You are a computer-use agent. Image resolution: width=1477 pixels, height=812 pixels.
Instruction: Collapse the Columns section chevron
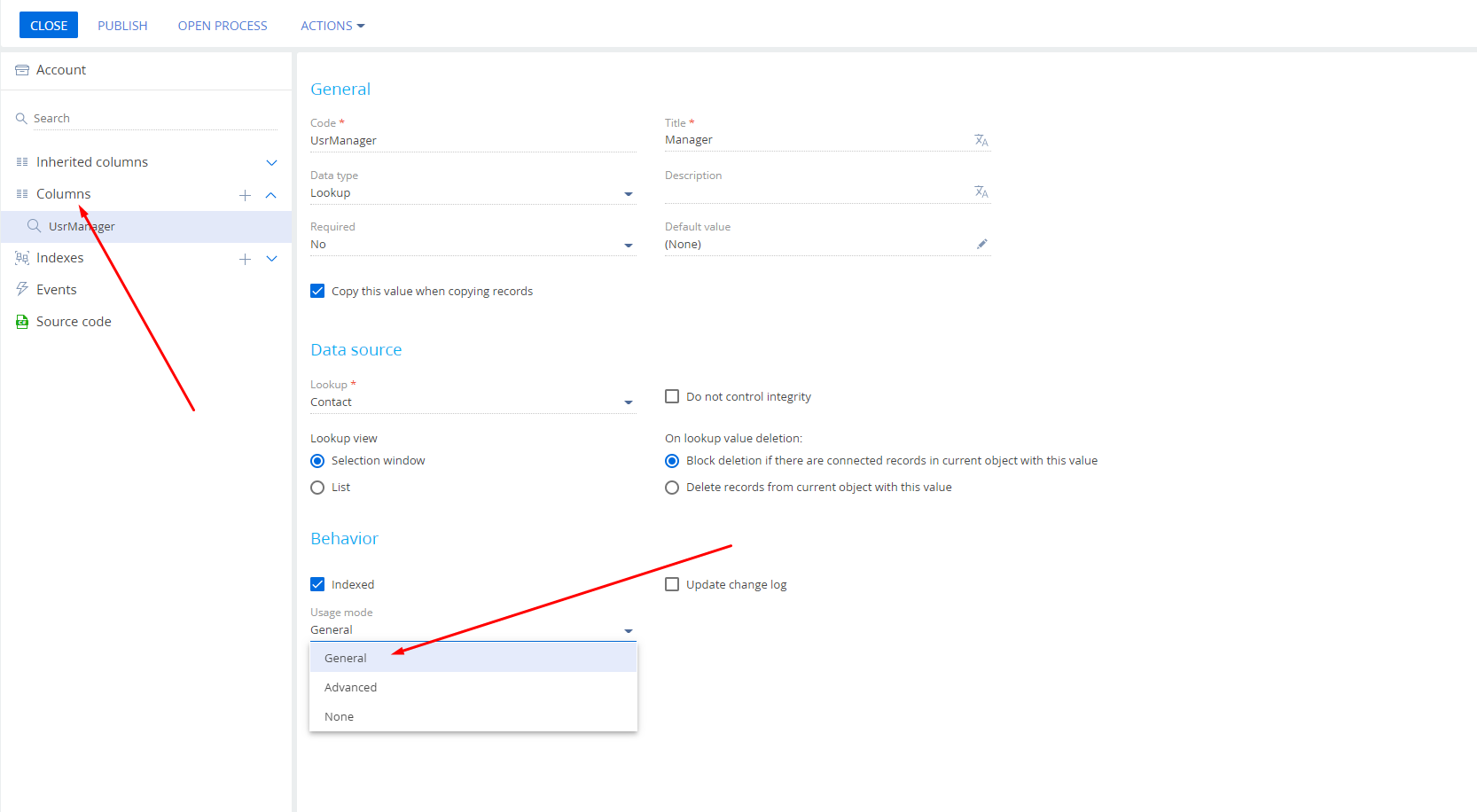(x=271, y=195)
